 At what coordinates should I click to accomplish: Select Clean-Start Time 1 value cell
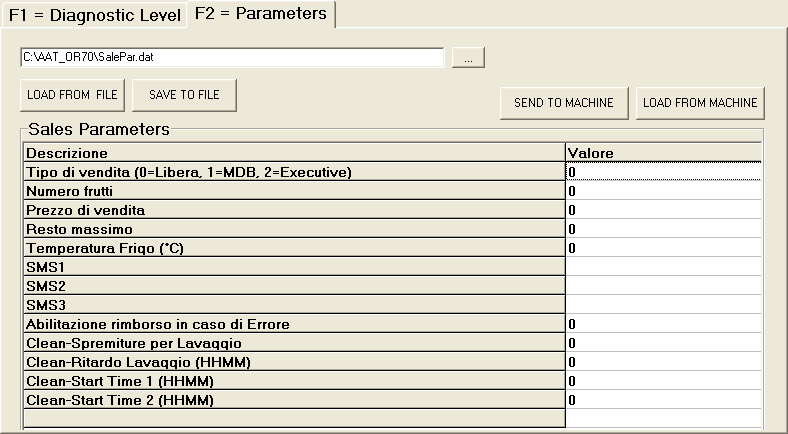pyautogui.click(x=663, y=381)
